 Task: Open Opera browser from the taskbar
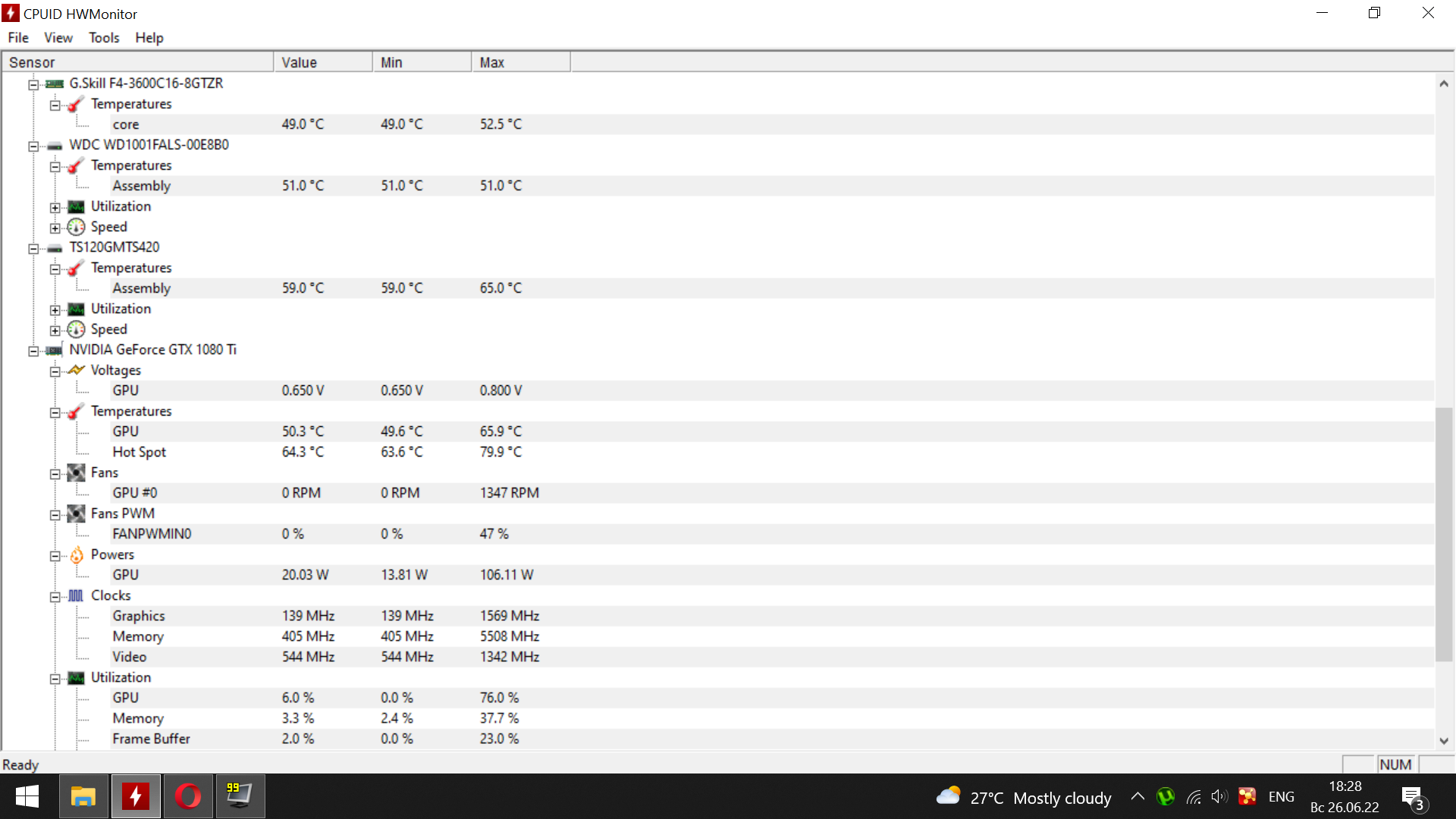click(188, 796)
